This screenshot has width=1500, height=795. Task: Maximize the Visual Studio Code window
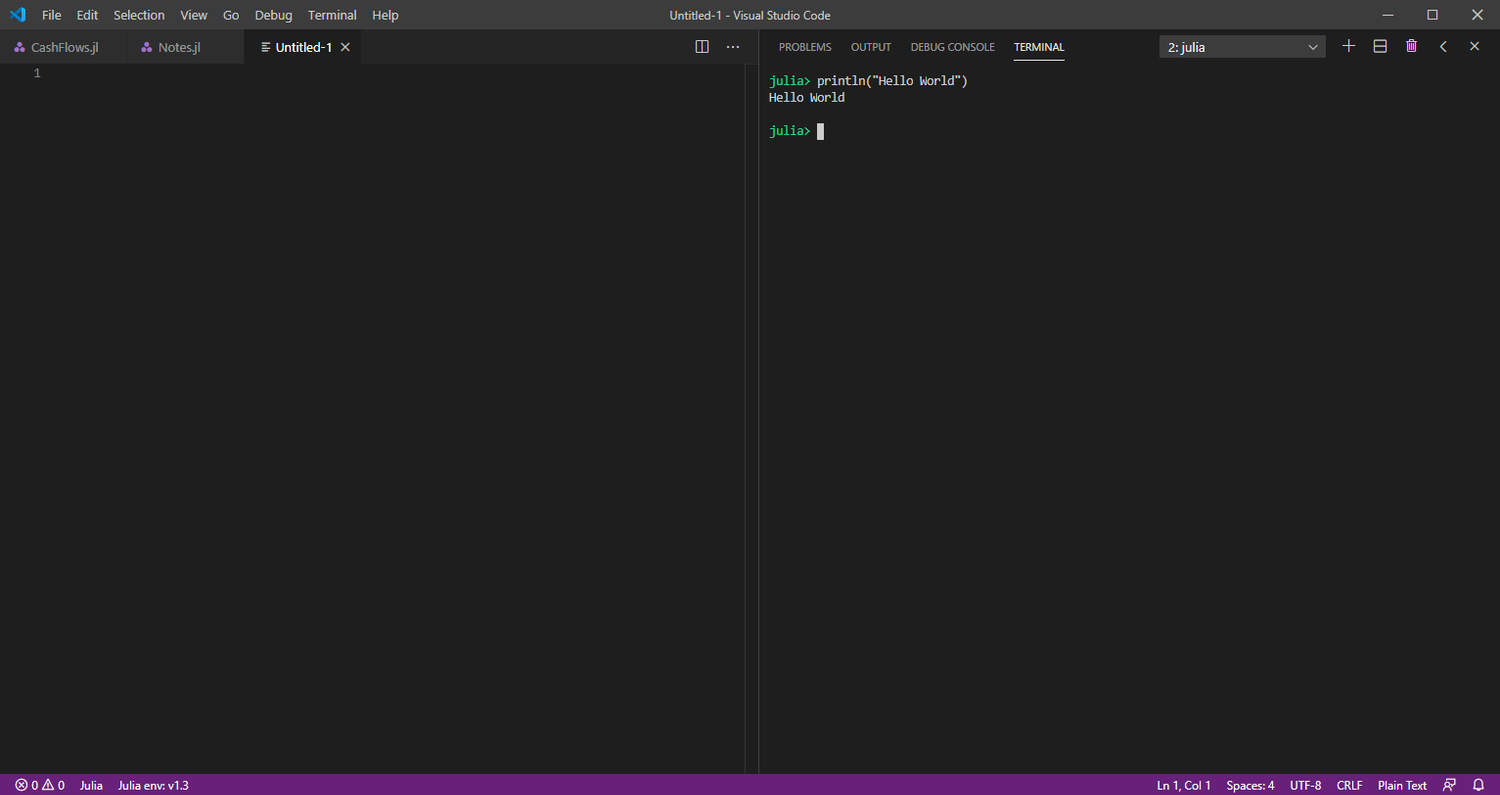point(1432,15)
